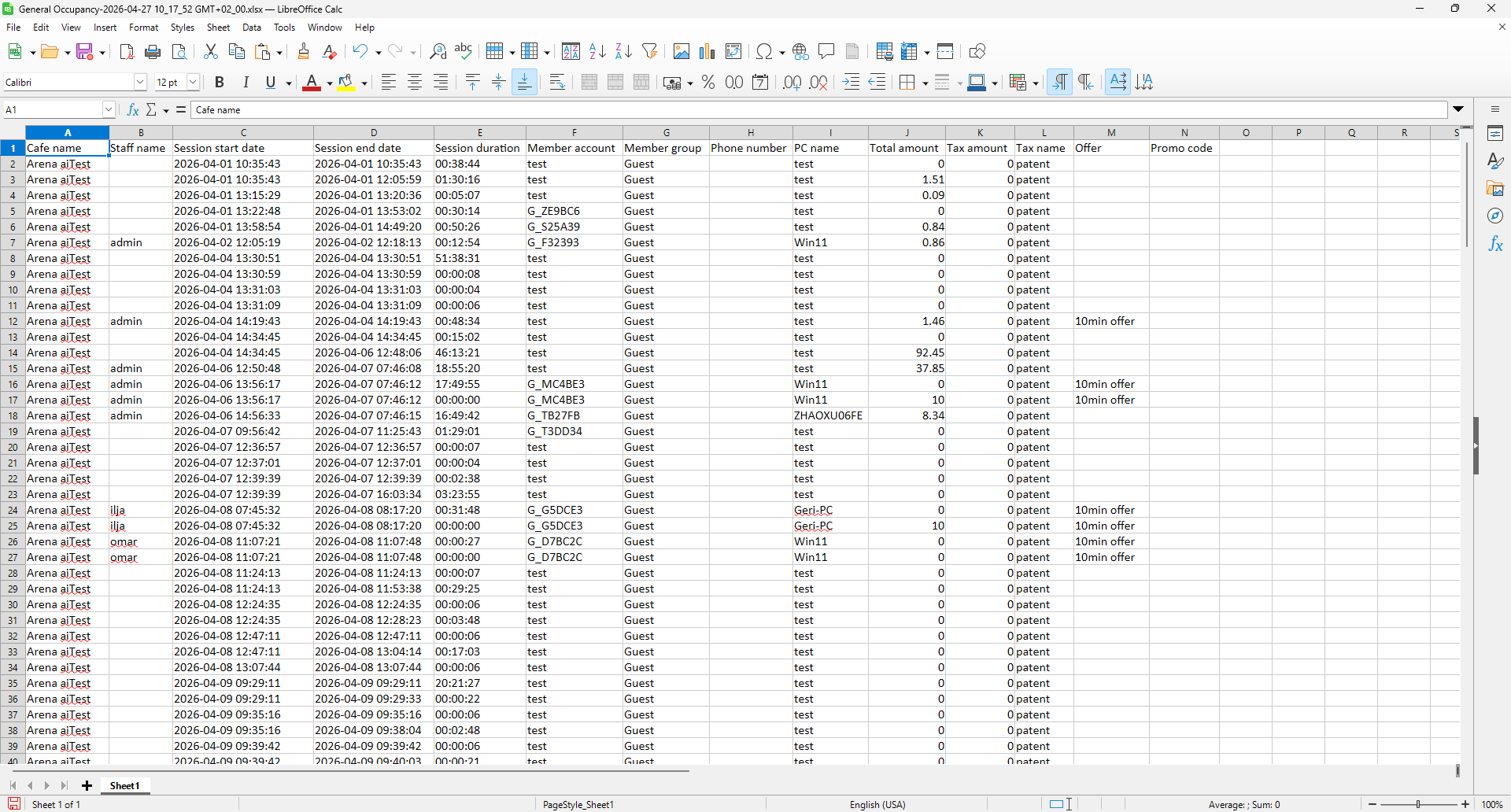Expand the formula bar arrow
The image size is (1511, 812).
click(1458, 110)
